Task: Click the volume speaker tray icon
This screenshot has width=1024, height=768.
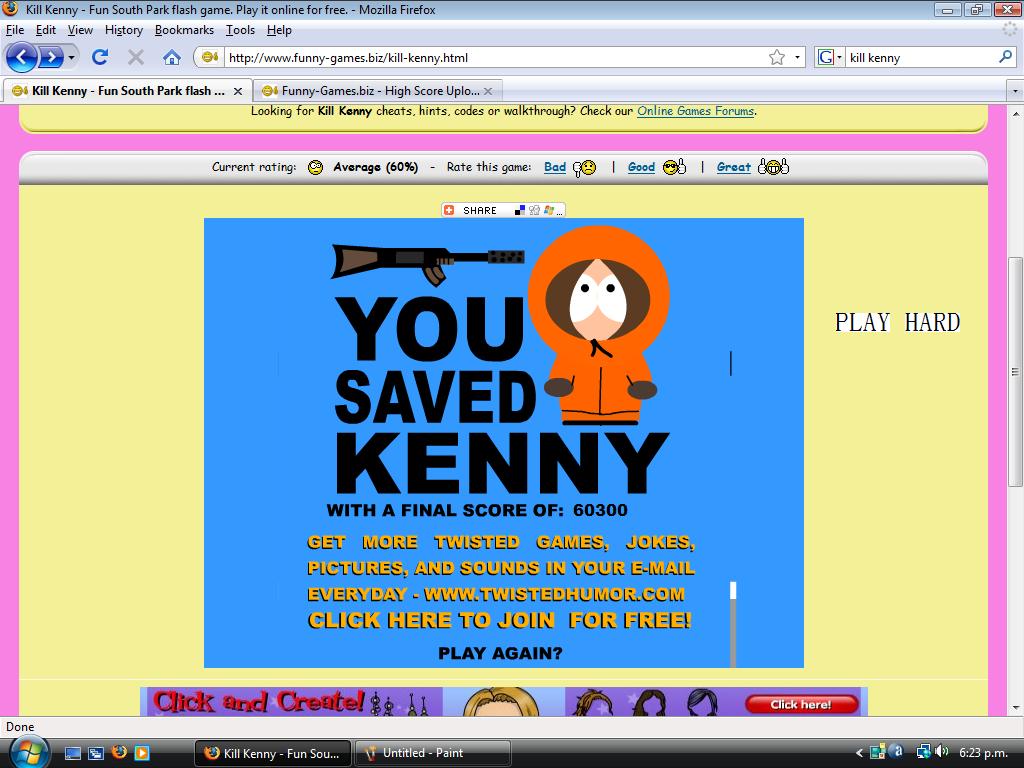Action: click(x=941, y=752)
